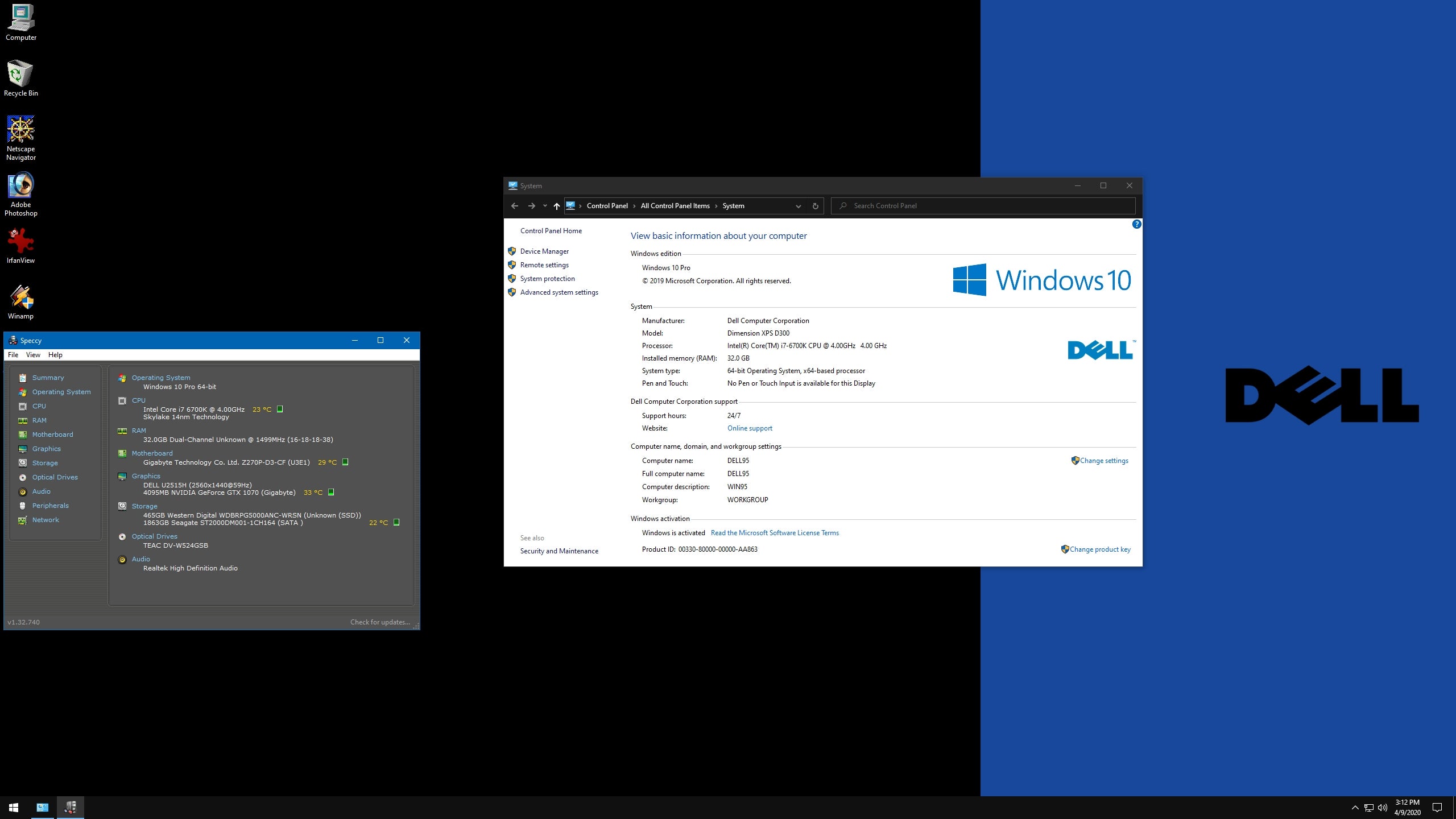Screen dimensions: 1456x819
Task: Expand the chevron before Control Panel breadcrumb
Action: tap(580, 206)
